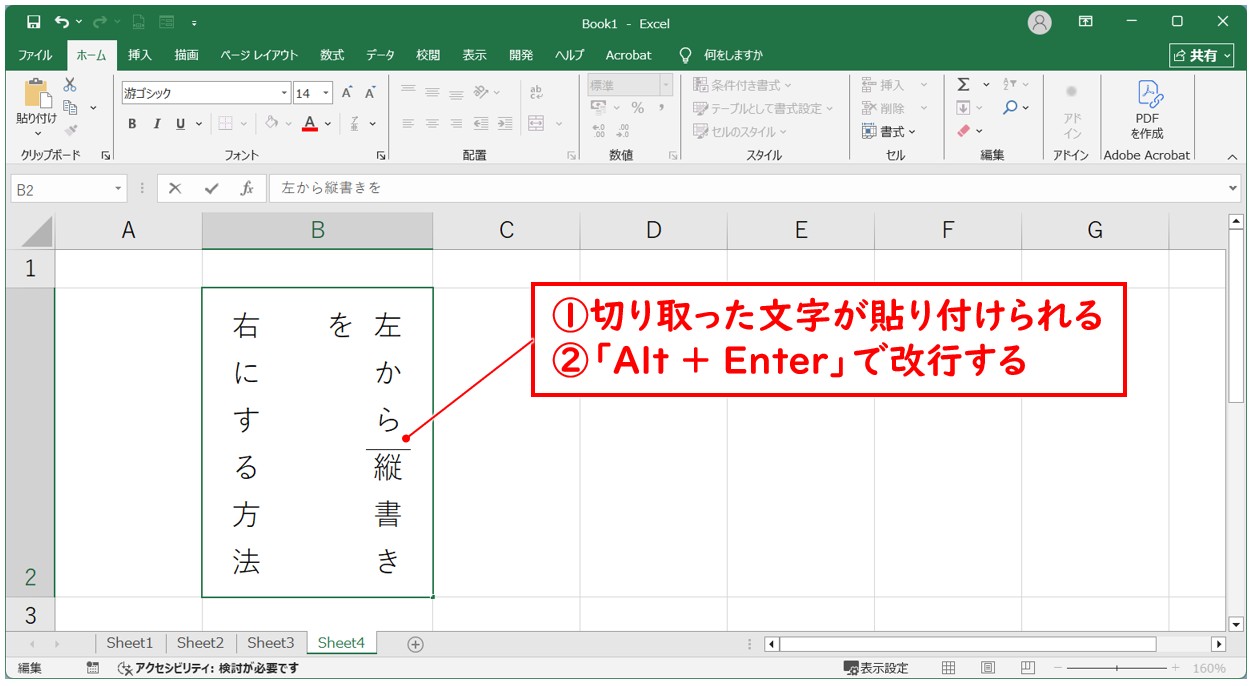1255x686 pixels.
Task: Open the font size 14 dropdown
Action: pyautogui.click(x=327, y=93)
